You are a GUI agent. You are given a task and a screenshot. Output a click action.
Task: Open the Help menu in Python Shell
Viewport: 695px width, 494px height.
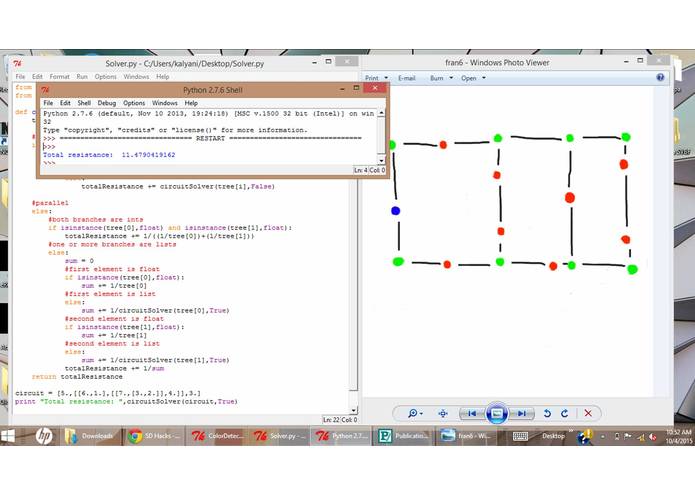(191, 103)
